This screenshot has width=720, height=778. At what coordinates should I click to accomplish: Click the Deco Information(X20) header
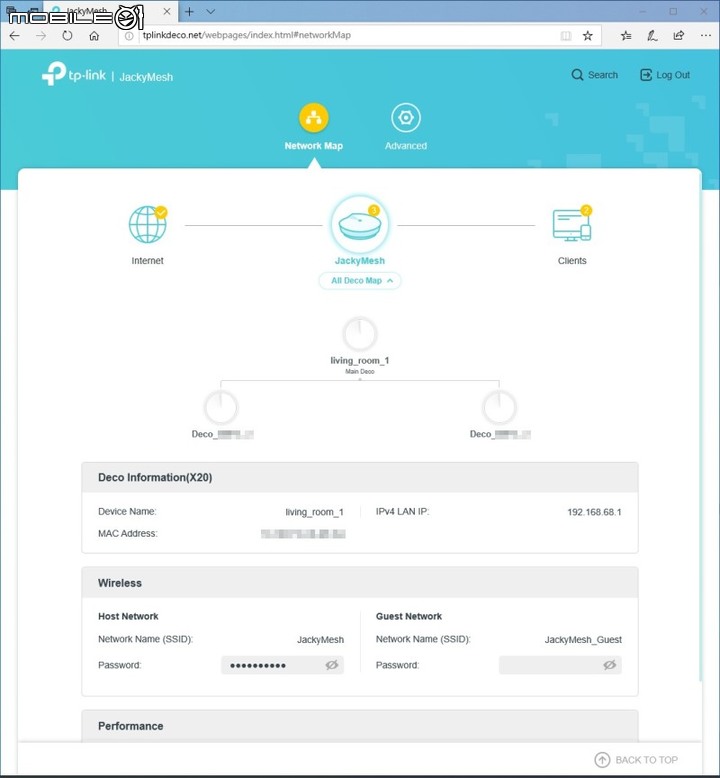360,477
